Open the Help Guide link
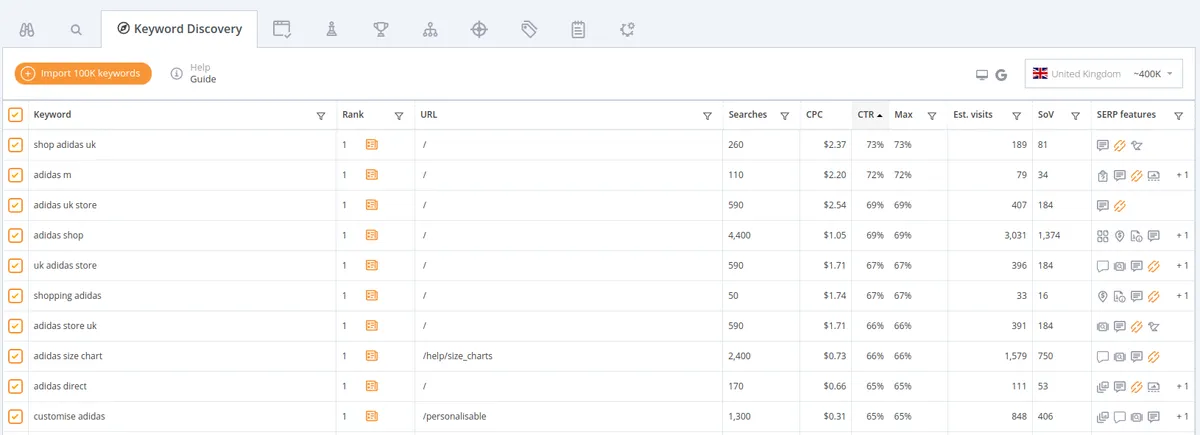1200x435 pixels. pos(203,79)
